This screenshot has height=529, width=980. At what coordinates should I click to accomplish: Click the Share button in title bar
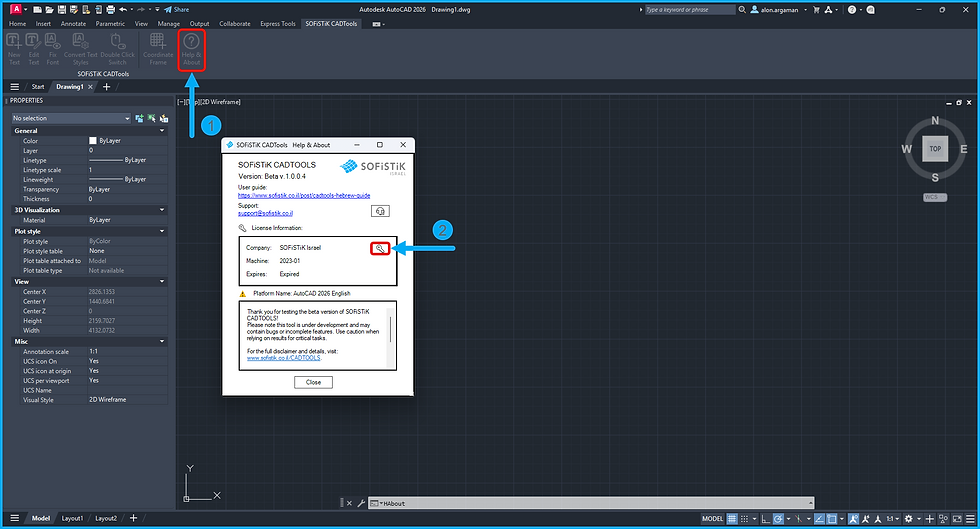(176, 9)
